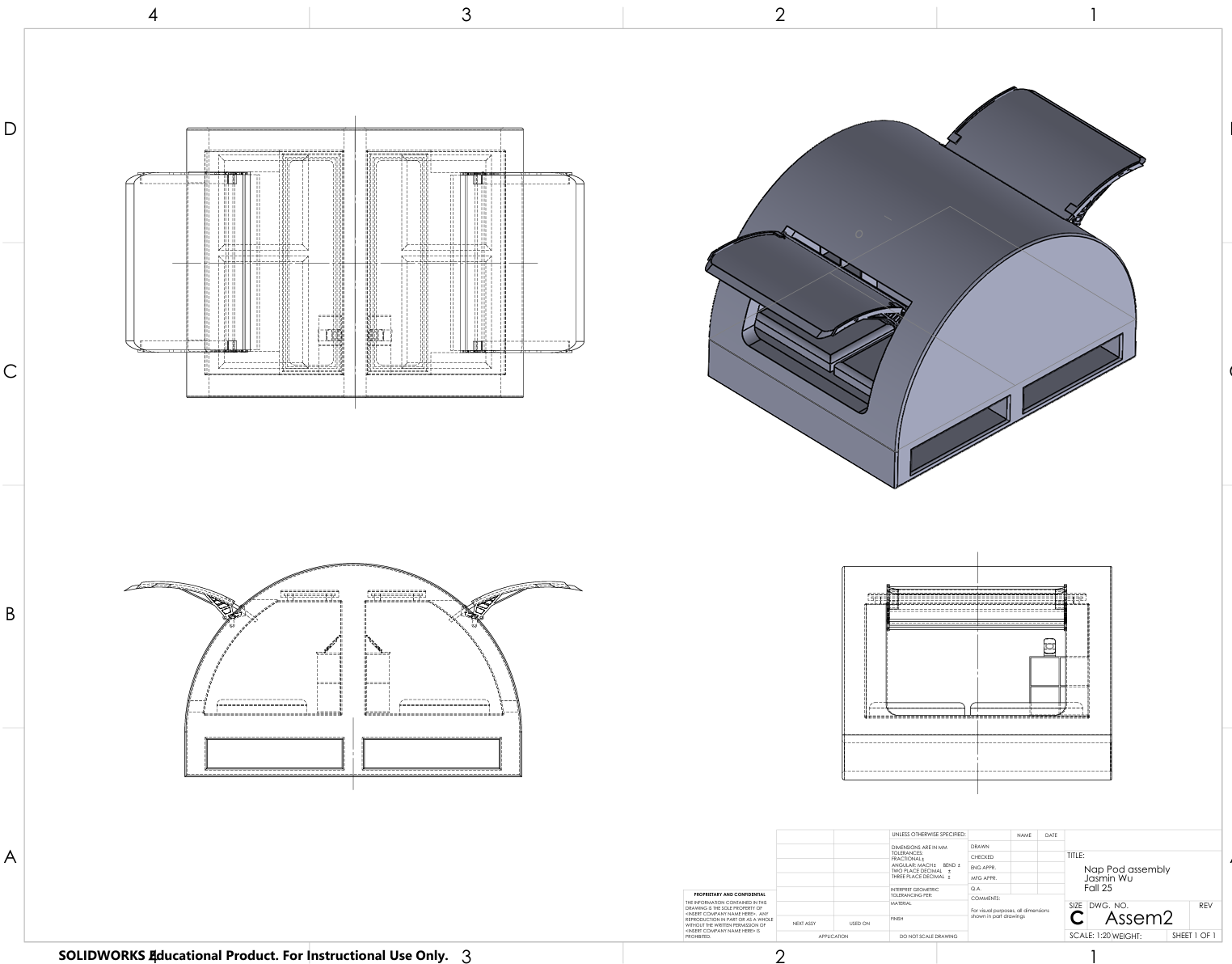
Task: Click the zone letter 'B' on the left border
Action: point(11,614)
